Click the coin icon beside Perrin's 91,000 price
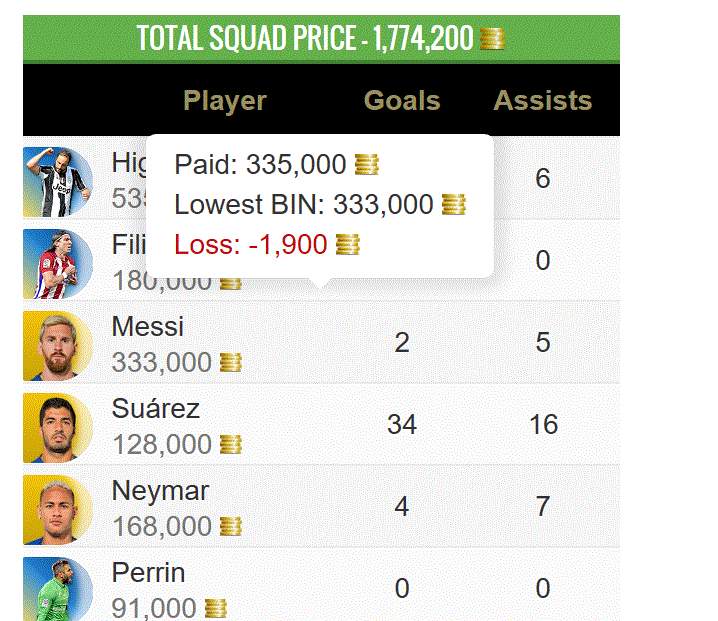718x621 pixels. [215, 608]
